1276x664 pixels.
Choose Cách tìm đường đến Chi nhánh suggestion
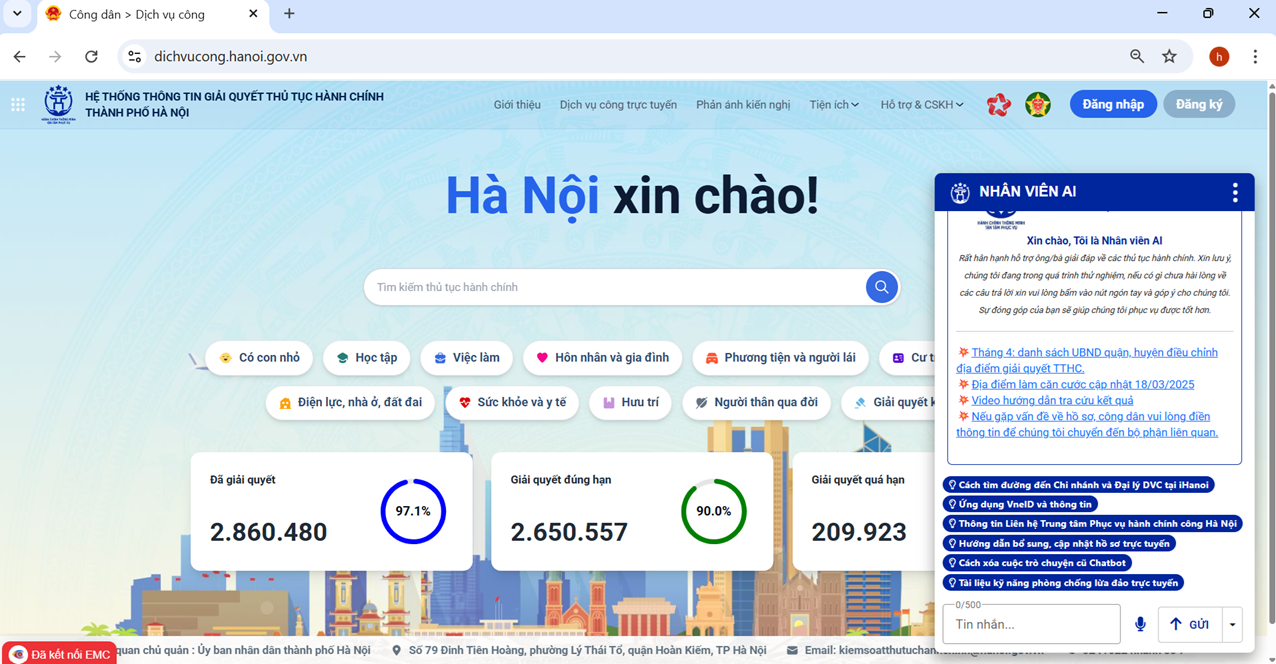click(1079, 485)
